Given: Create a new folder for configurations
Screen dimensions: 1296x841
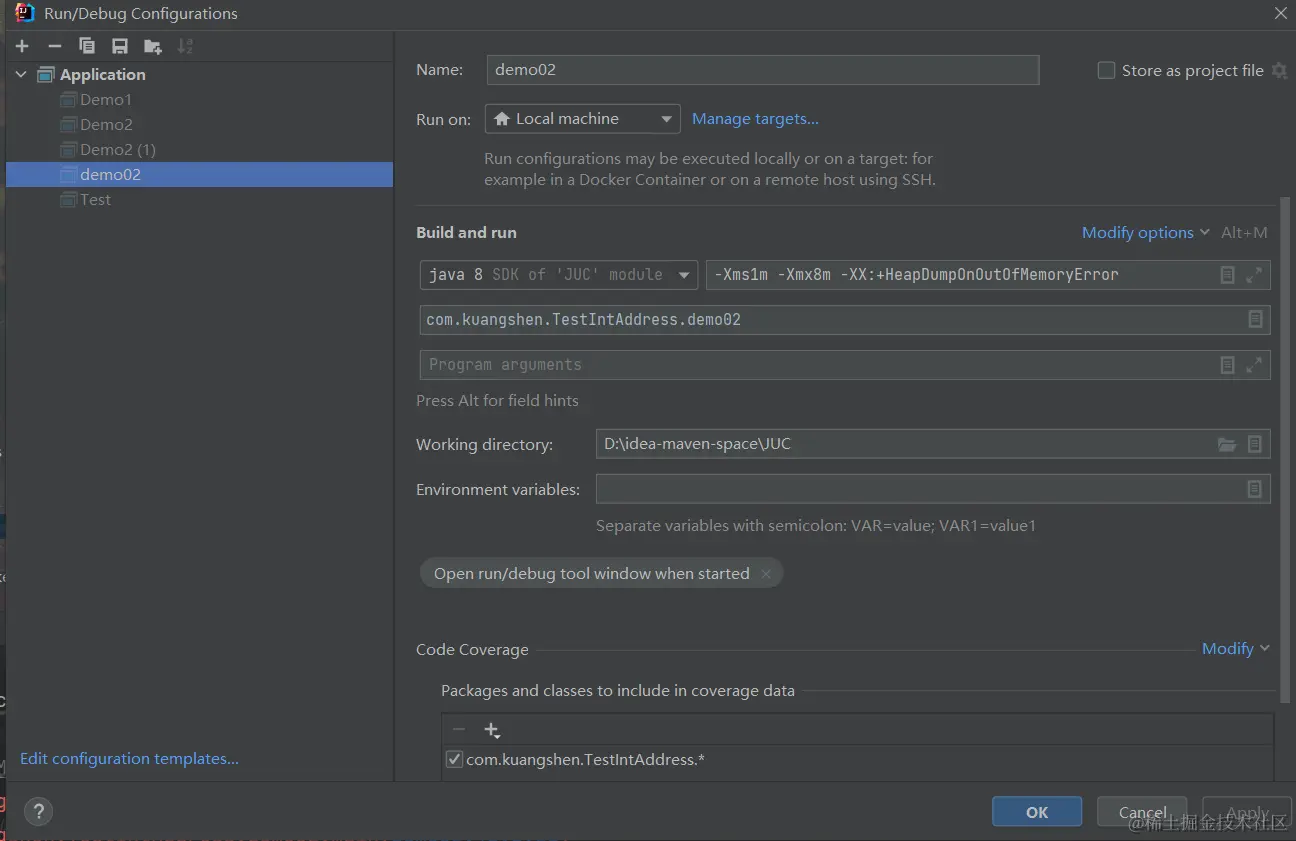Looking at the screenshot, I should click(x=152, y=46).
